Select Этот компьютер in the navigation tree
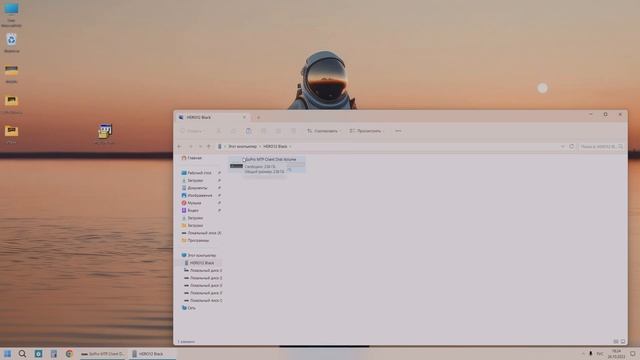Viewport: 640px width, 360px height. [202, 256]
